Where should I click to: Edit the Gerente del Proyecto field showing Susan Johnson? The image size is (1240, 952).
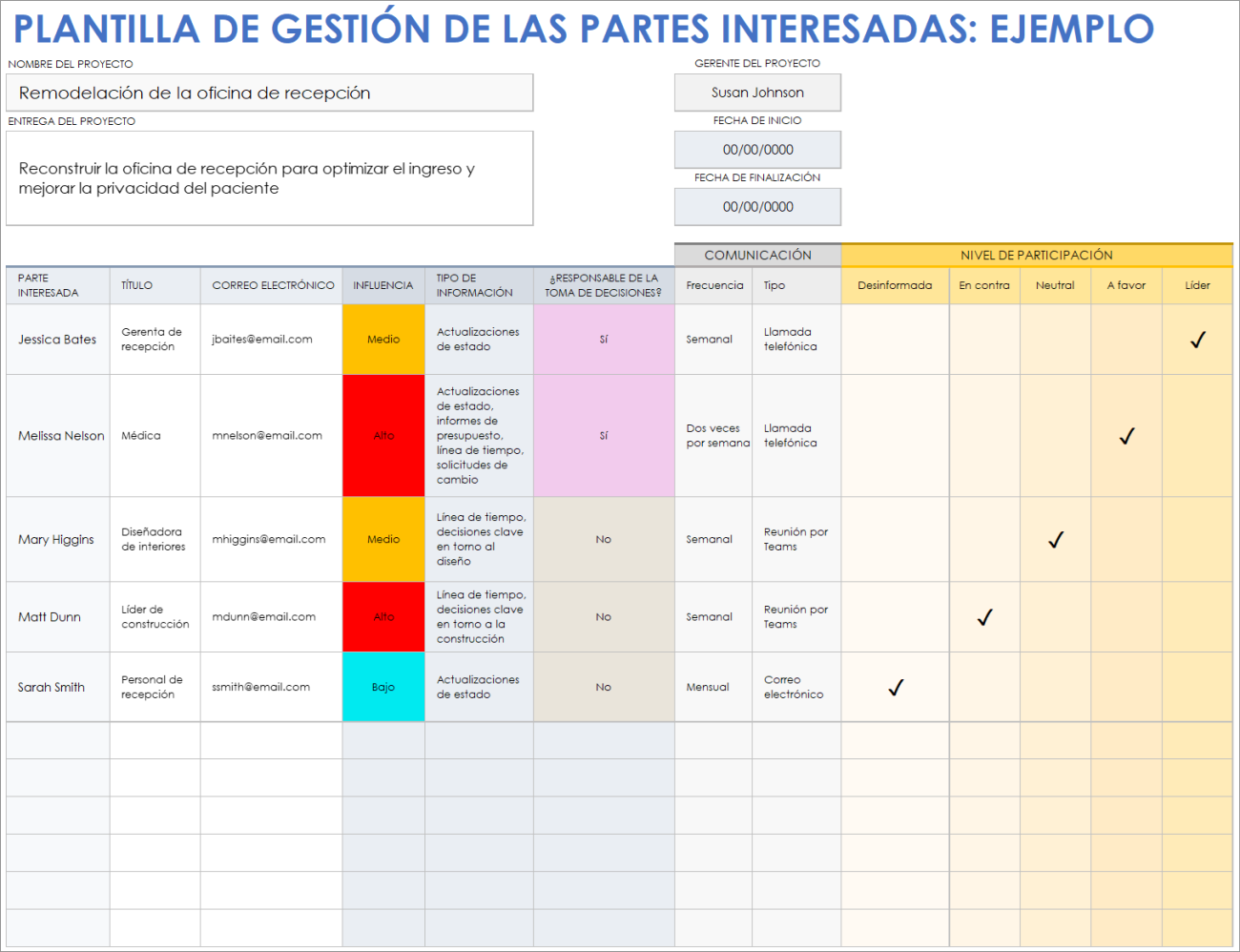pos(757,93)
